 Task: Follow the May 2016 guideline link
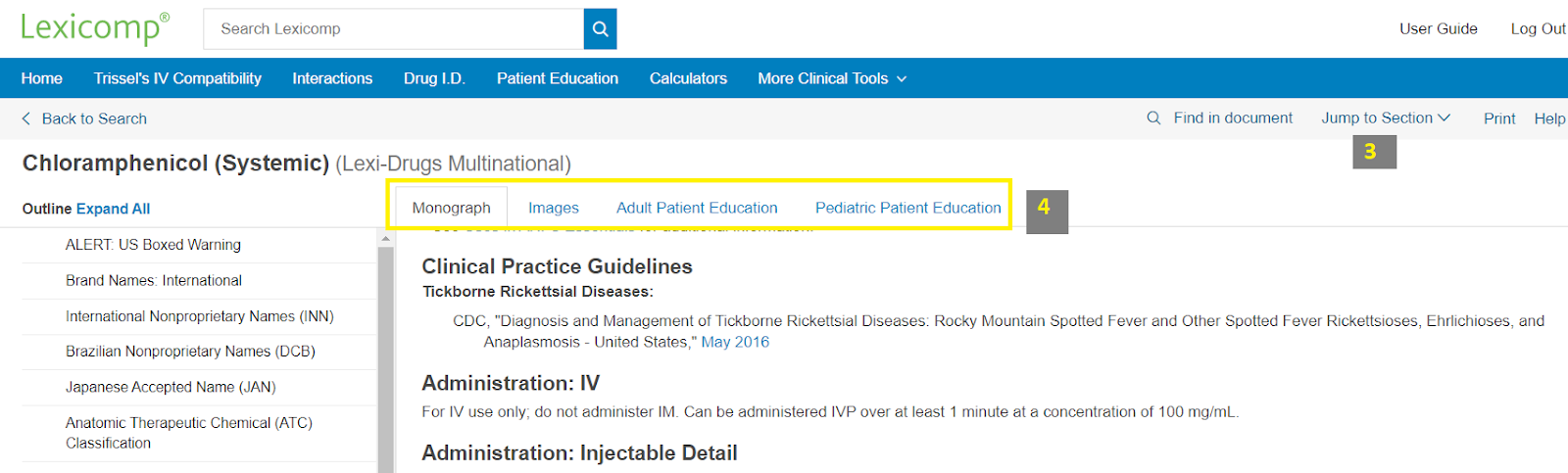click(735, 342)
